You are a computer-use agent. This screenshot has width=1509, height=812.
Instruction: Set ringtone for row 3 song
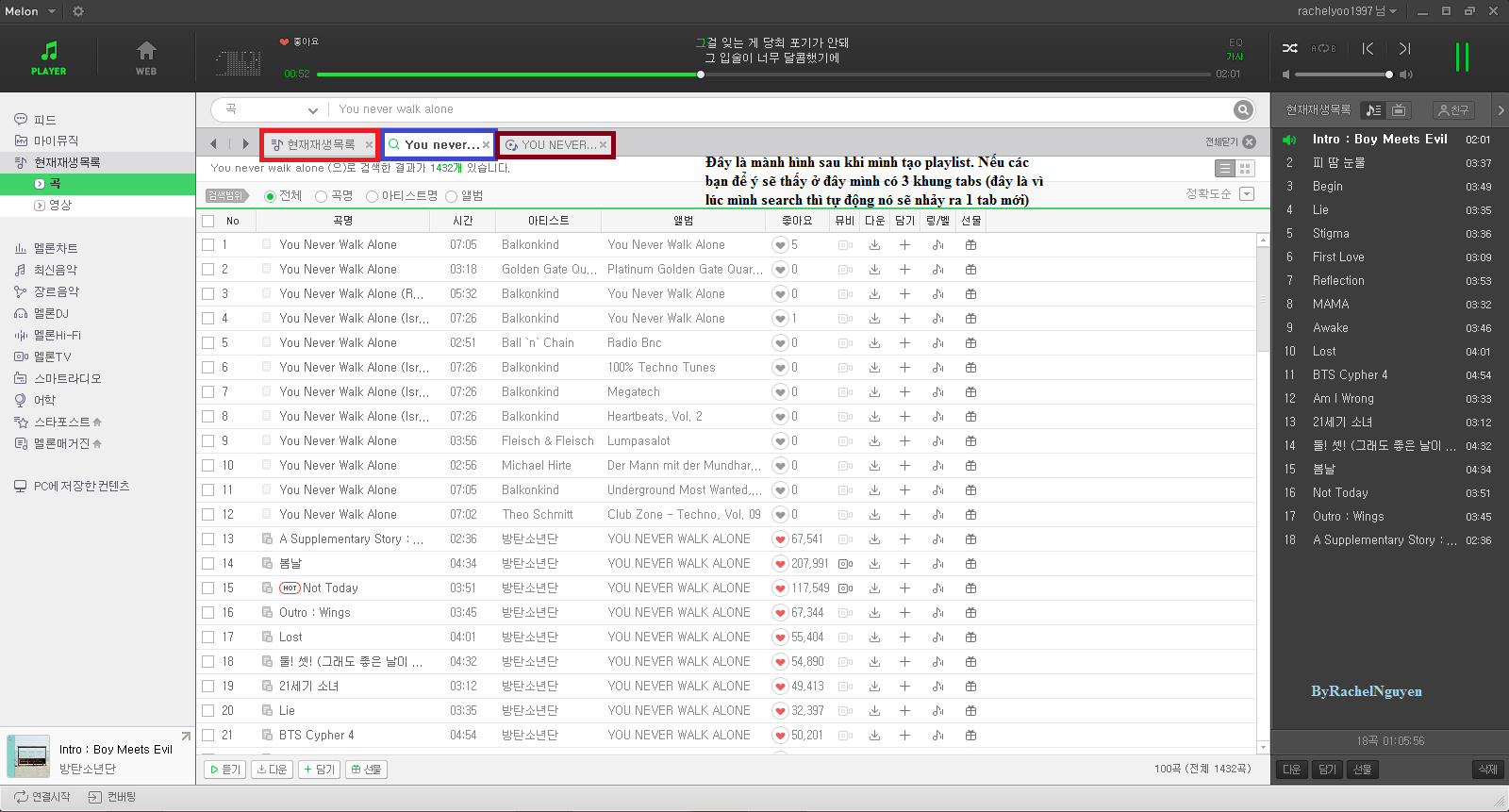[x=937, y=293]
